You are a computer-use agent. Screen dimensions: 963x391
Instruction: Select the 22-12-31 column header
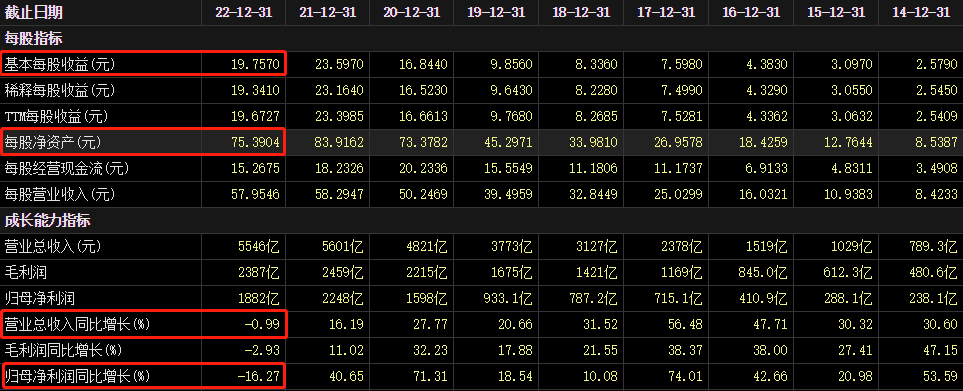coord(244,12)
